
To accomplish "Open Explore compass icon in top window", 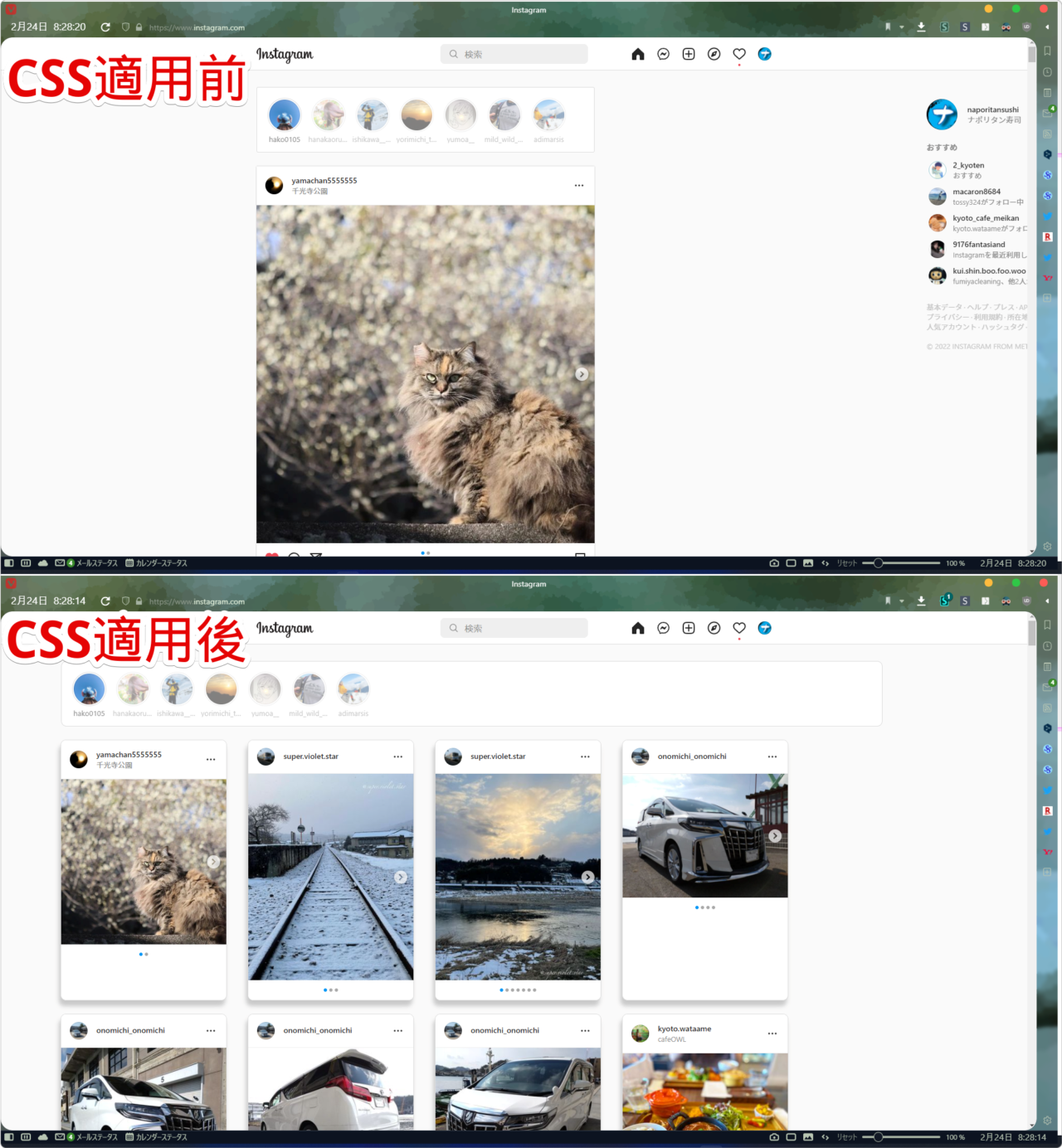I will click(x=714, y=54).
